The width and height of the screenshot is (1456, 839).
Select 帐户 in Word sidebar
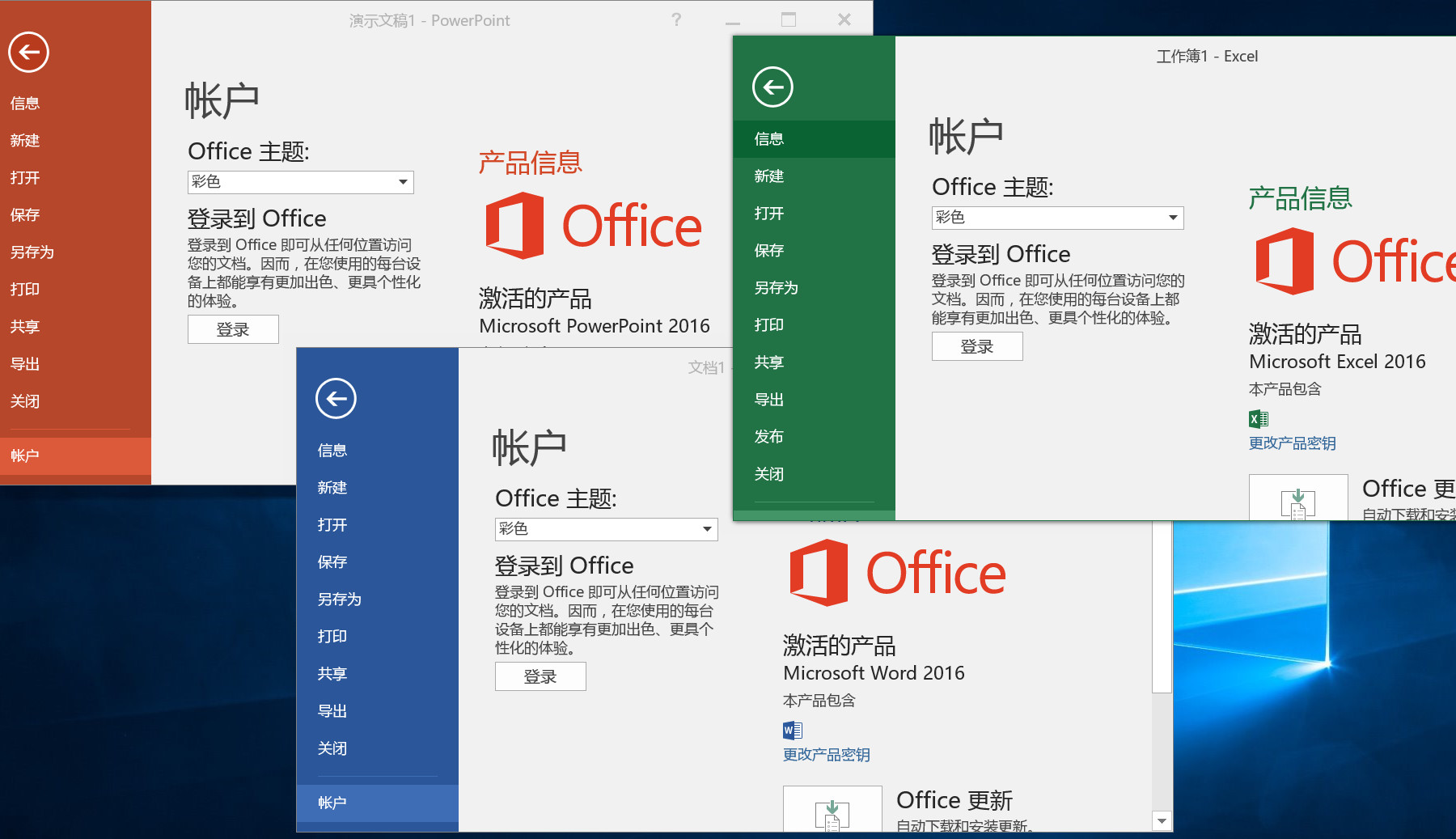tap(377, 803)
